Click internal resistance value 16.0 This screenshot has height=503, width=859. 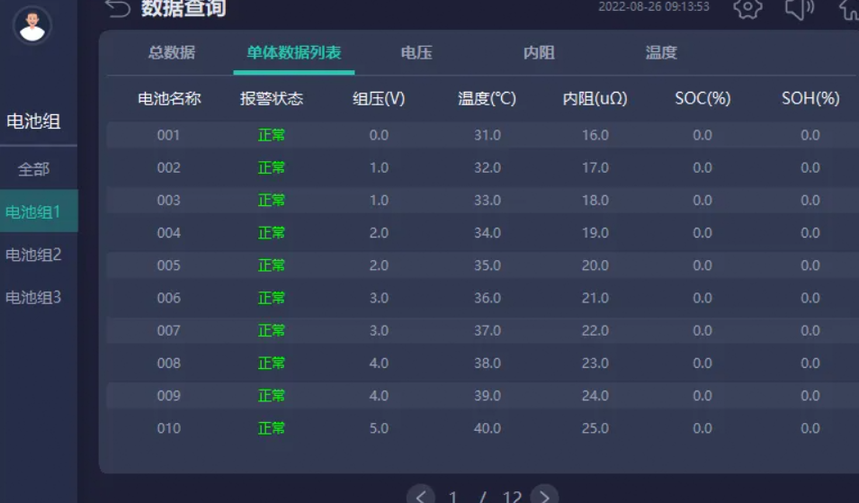click(595, 135)
